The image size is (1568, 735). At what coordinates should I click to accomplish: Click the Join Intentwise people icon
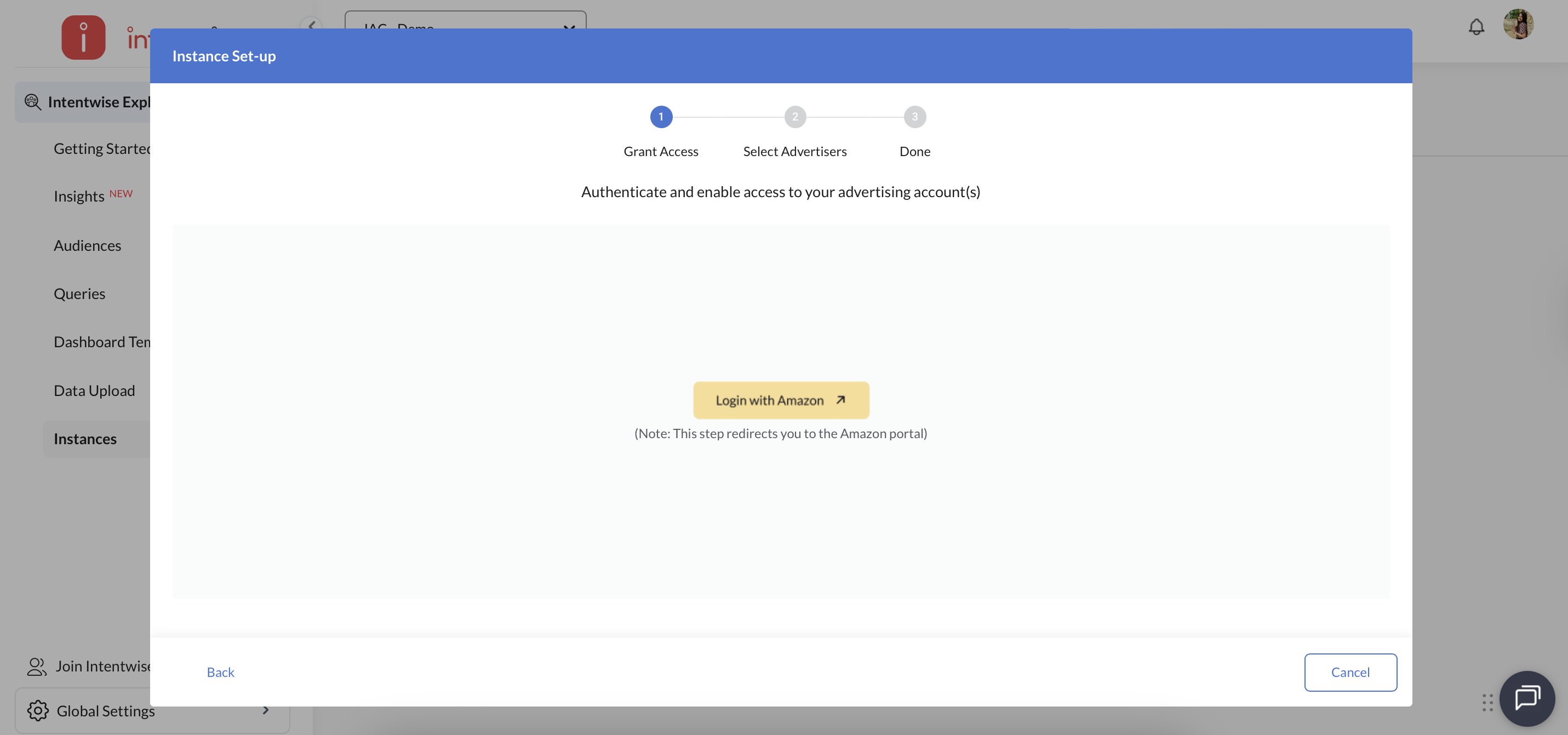(x=37, y=666)
